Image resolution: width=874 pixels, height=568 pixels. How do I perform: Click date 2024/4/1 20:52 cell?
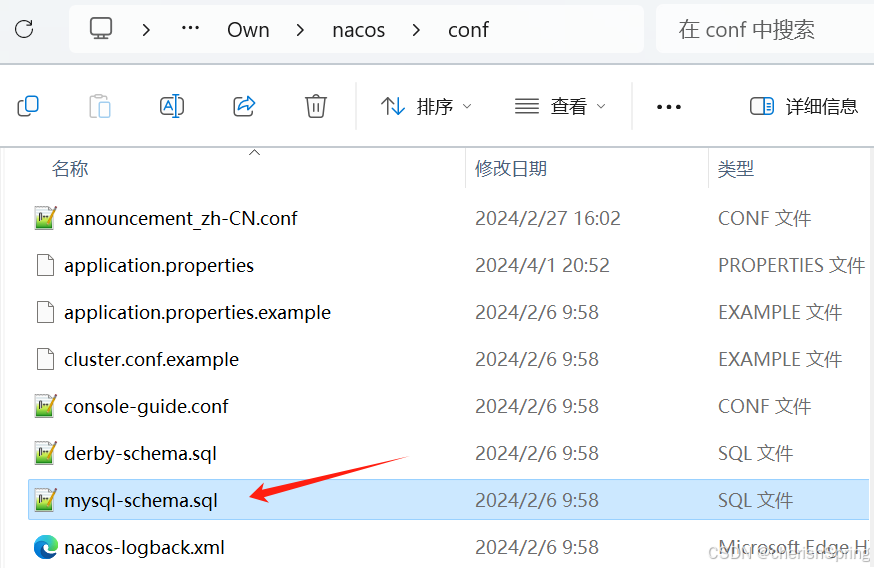tap(542, 265)
